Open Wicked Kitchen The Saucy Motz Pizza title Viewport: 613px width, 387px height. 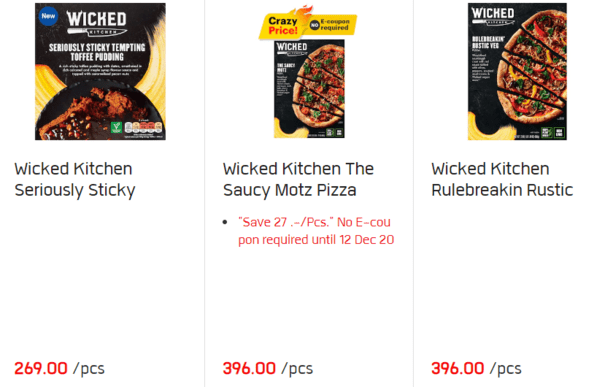298,179
